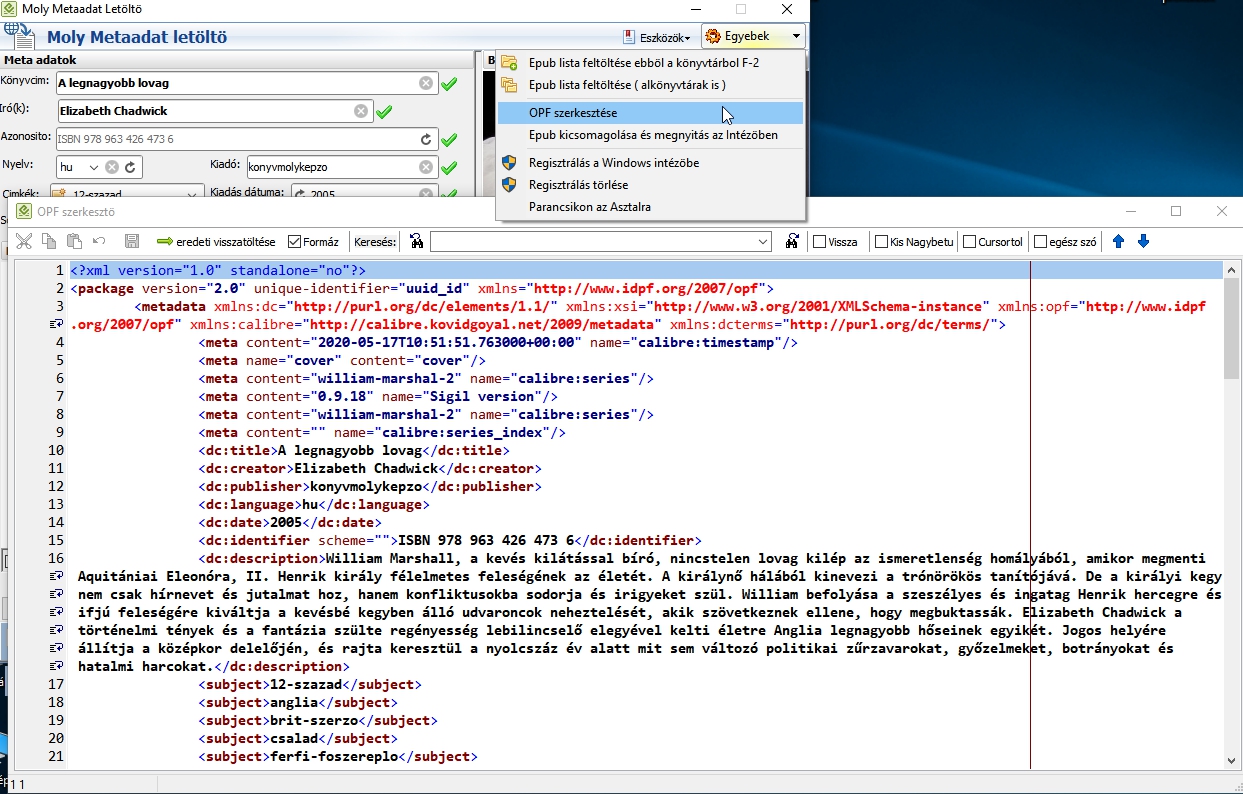Click the Cut scissors icon in OPF editor
Viewport: 1243px width, 794px height.
[24, 241]
